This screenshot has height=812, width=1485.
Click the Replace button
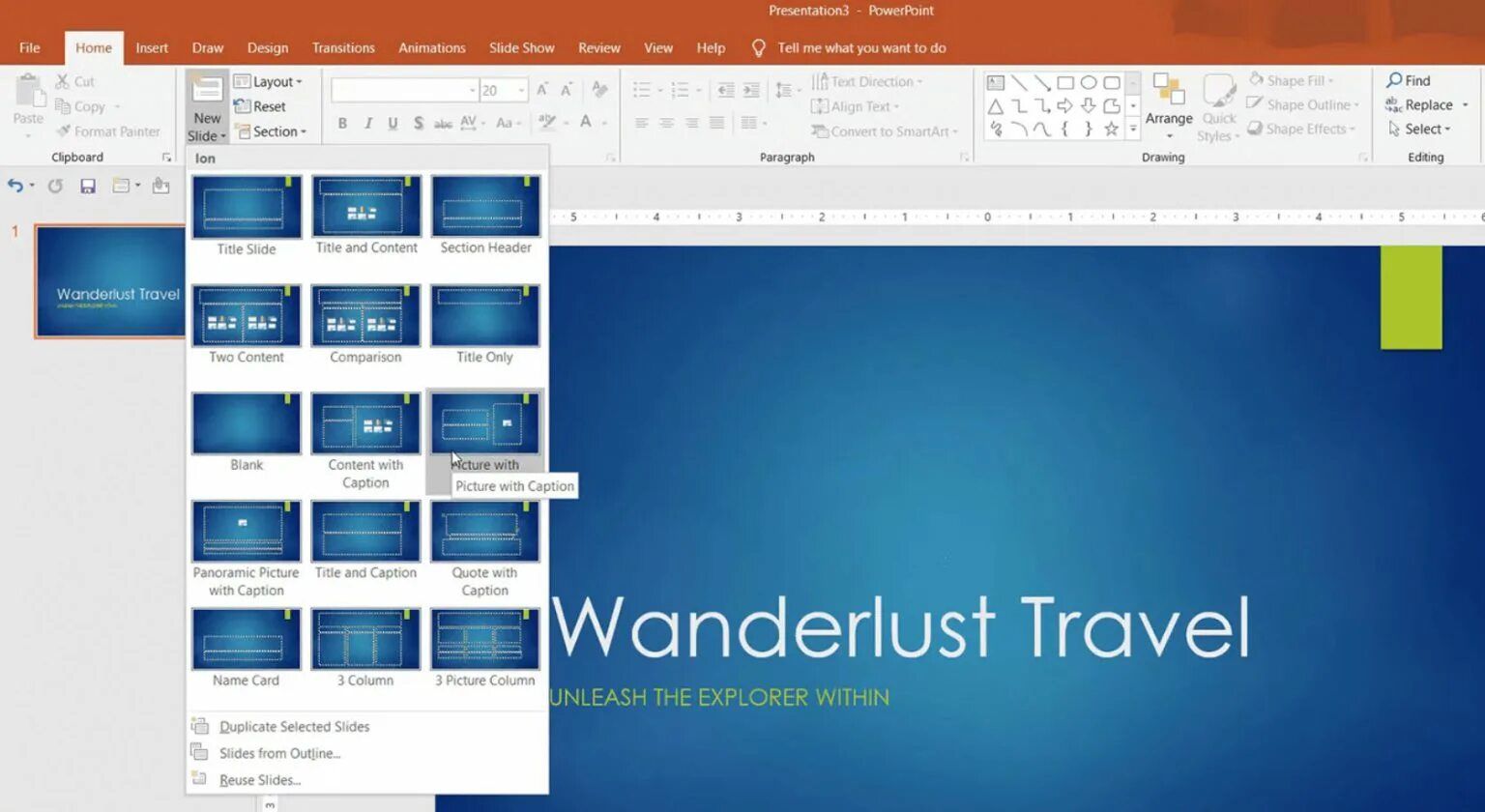tap(1418, 104)
